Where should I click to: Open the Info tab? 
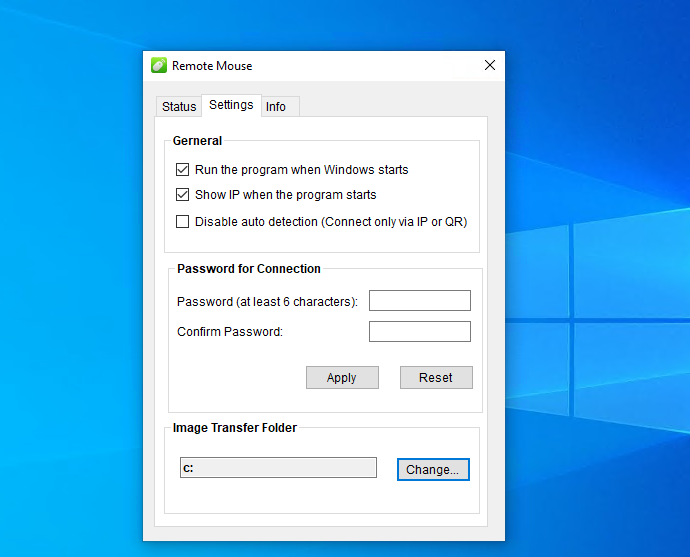click(x=276, y=107)
